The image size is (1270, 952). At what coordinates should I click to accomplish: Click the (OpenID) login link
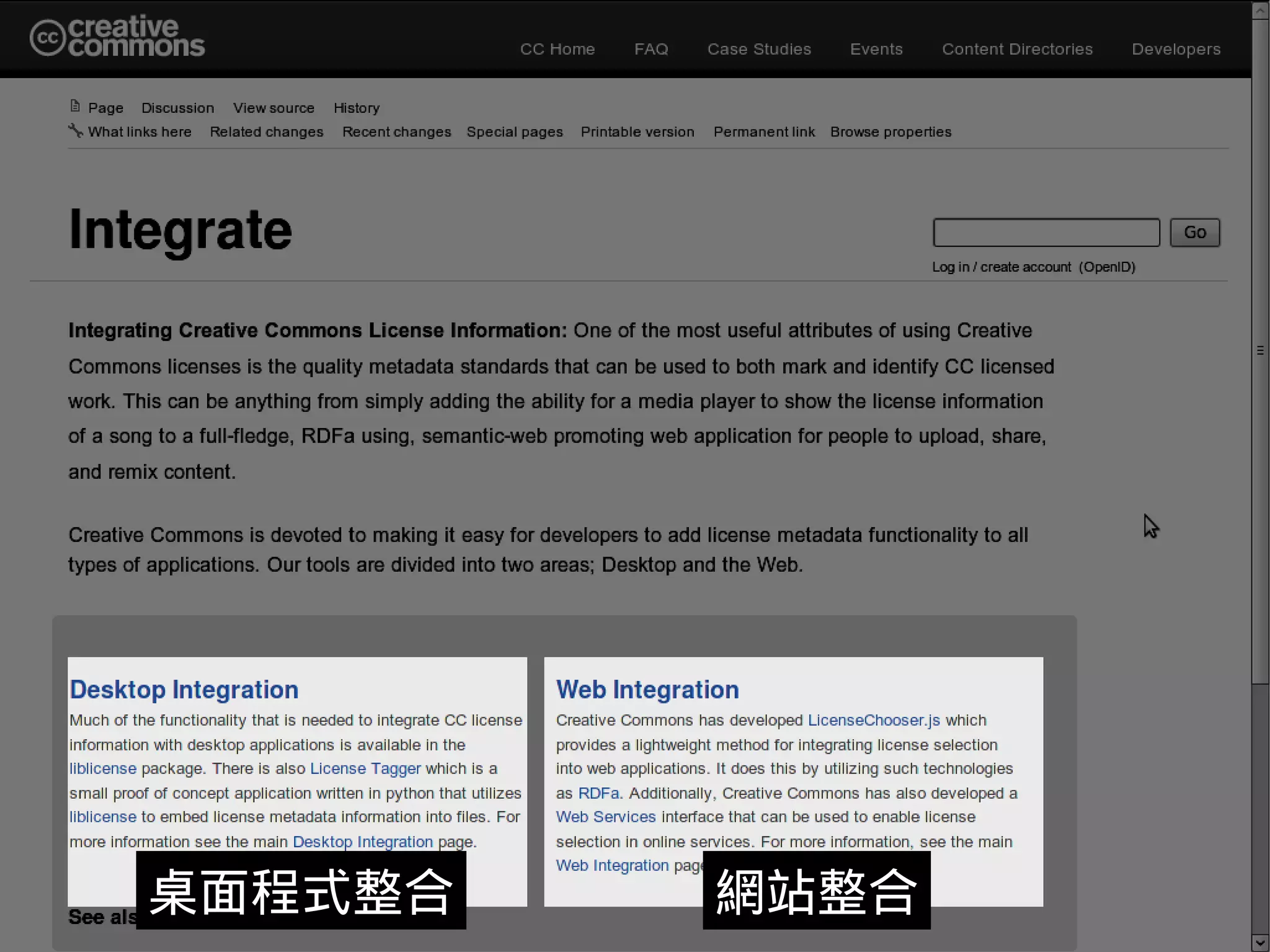[1107, 267]
